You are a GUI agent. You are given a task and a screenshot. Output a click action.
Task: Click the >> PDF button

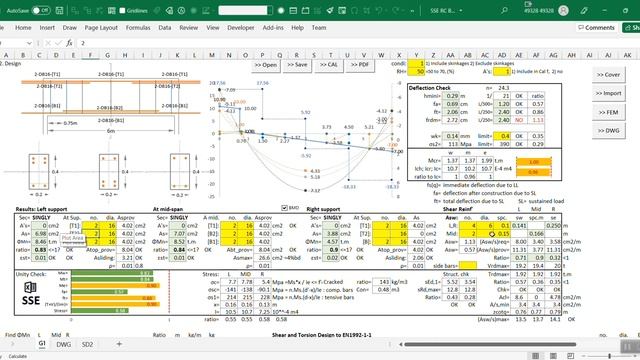pos(360,65)
